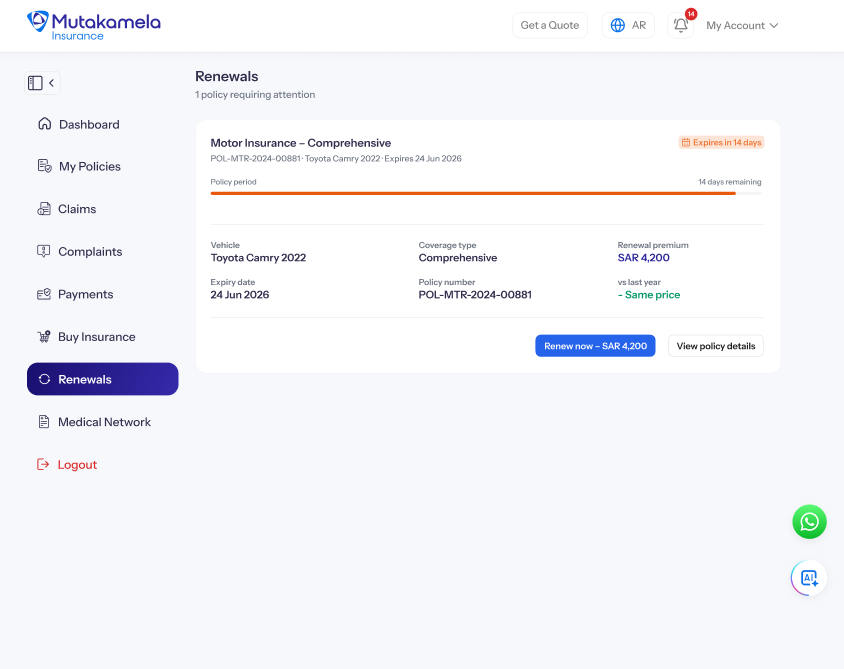The image size is (844, 669).
Task: Click Comprehensive coverage type value
Action: tap(458, 257)
